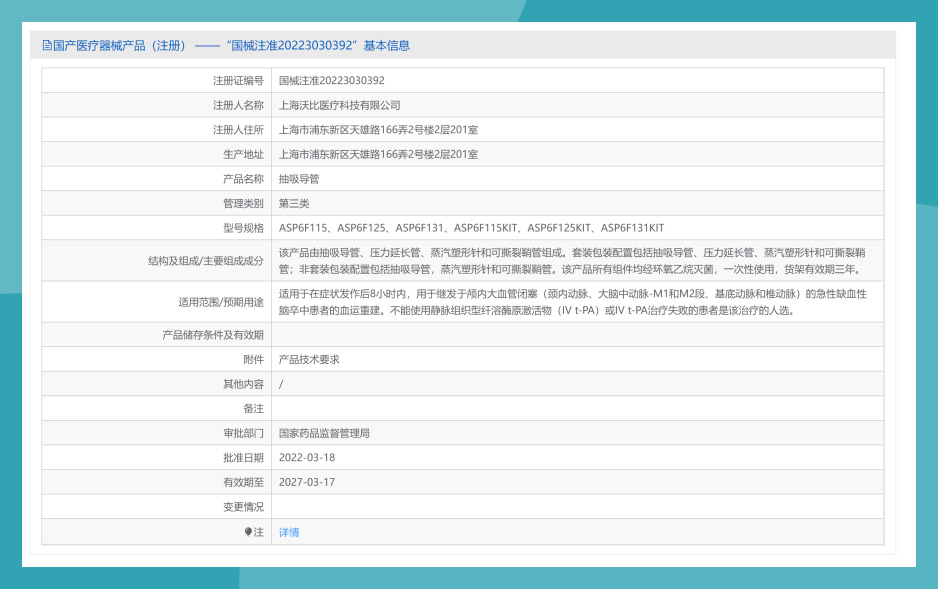938x589 pixels.
Task: Select the 注册人名称 row label
Action: [238, 105]
